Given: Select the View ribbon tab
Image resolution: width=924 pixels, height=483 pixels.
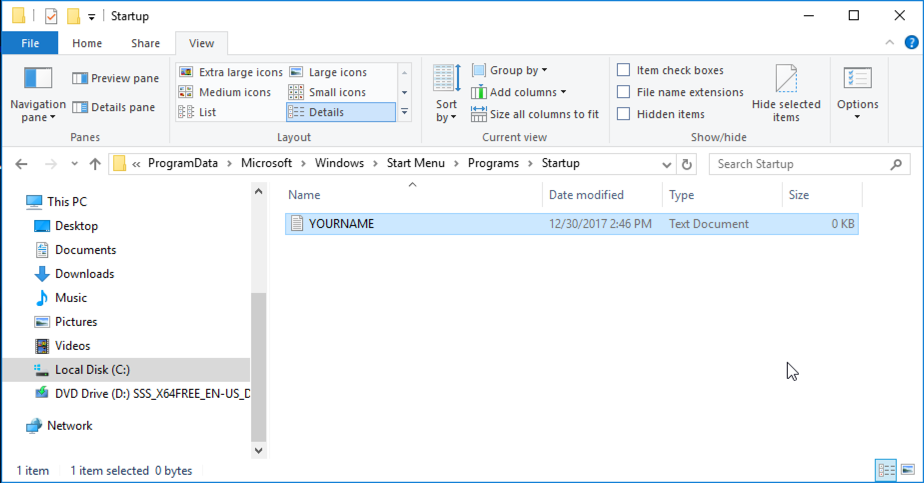Looking at the screenshot, I should [x=202, y=43].
